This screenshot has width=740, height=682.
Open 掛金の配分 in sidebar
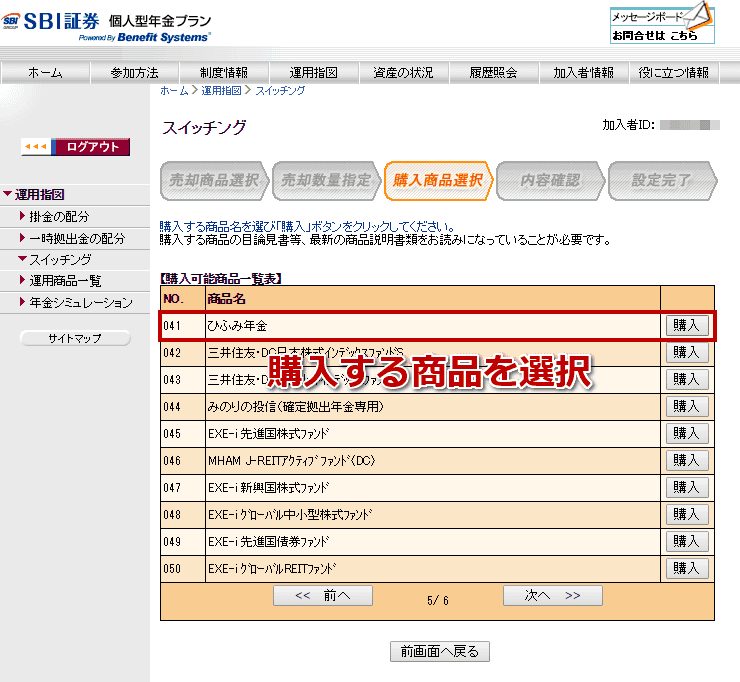pyautogui.click(x=59, y=216)
